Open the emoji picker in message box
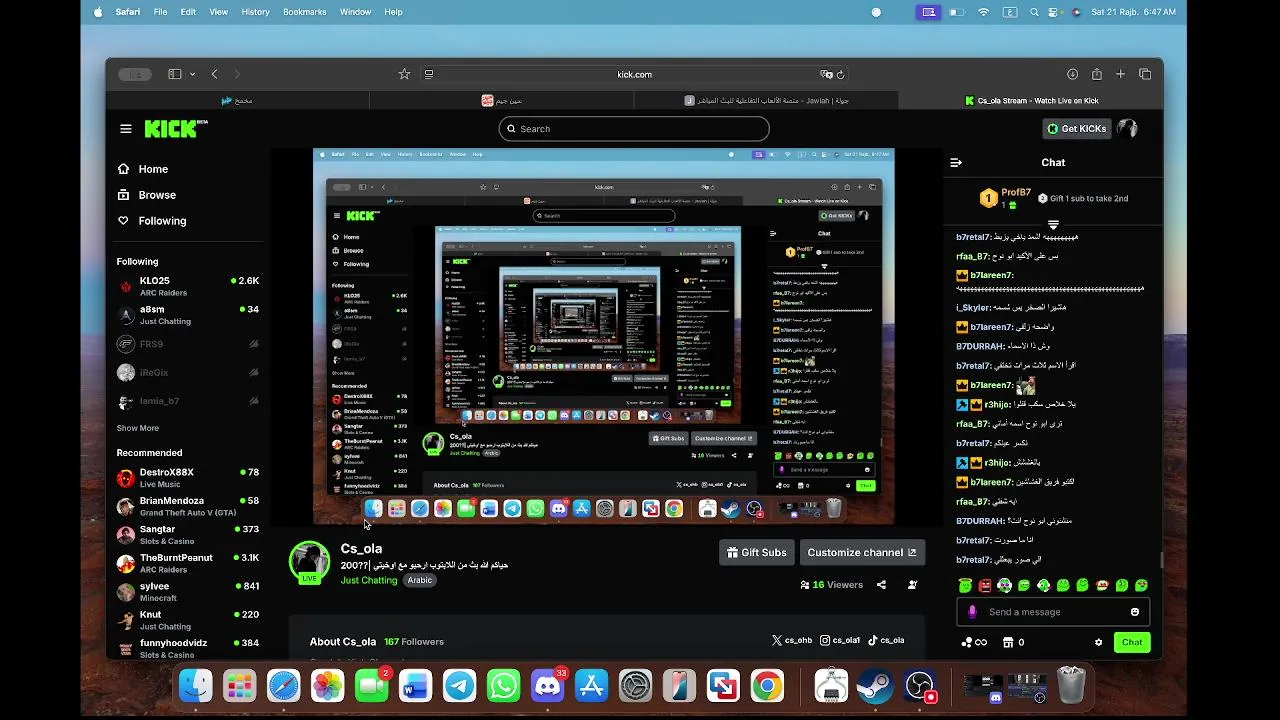Image resolution: width=1280 pixels, height=720 pixels. [x=1135, y=612]
